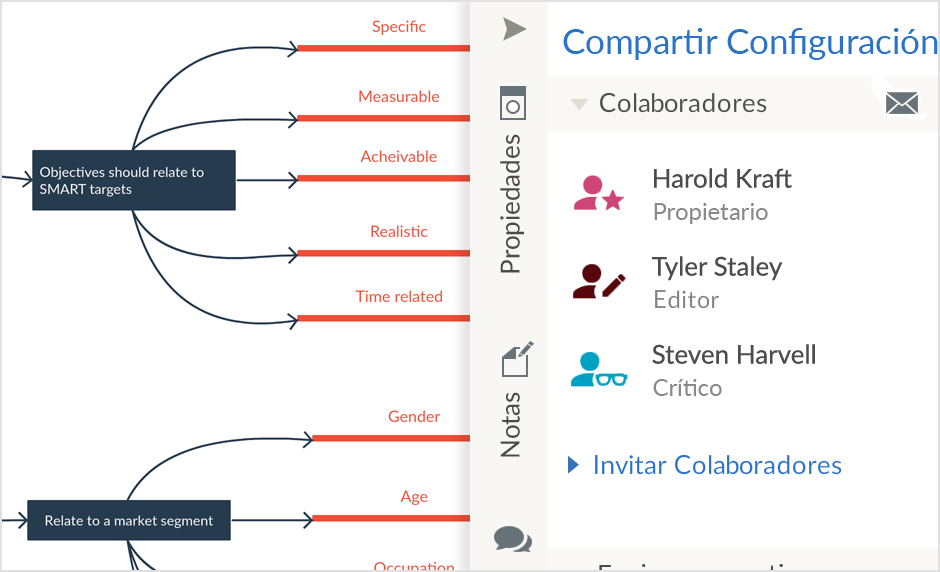The image size is (940, 572).
Task: Collapse the Colaboradores section triangle
Action: [579, 104]
